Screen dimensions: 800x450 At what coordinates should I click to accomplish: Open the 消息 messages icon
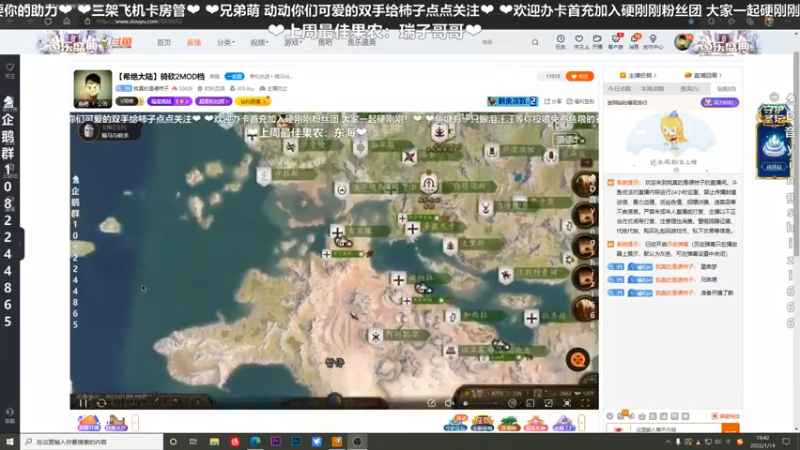(x=634, y=42)
